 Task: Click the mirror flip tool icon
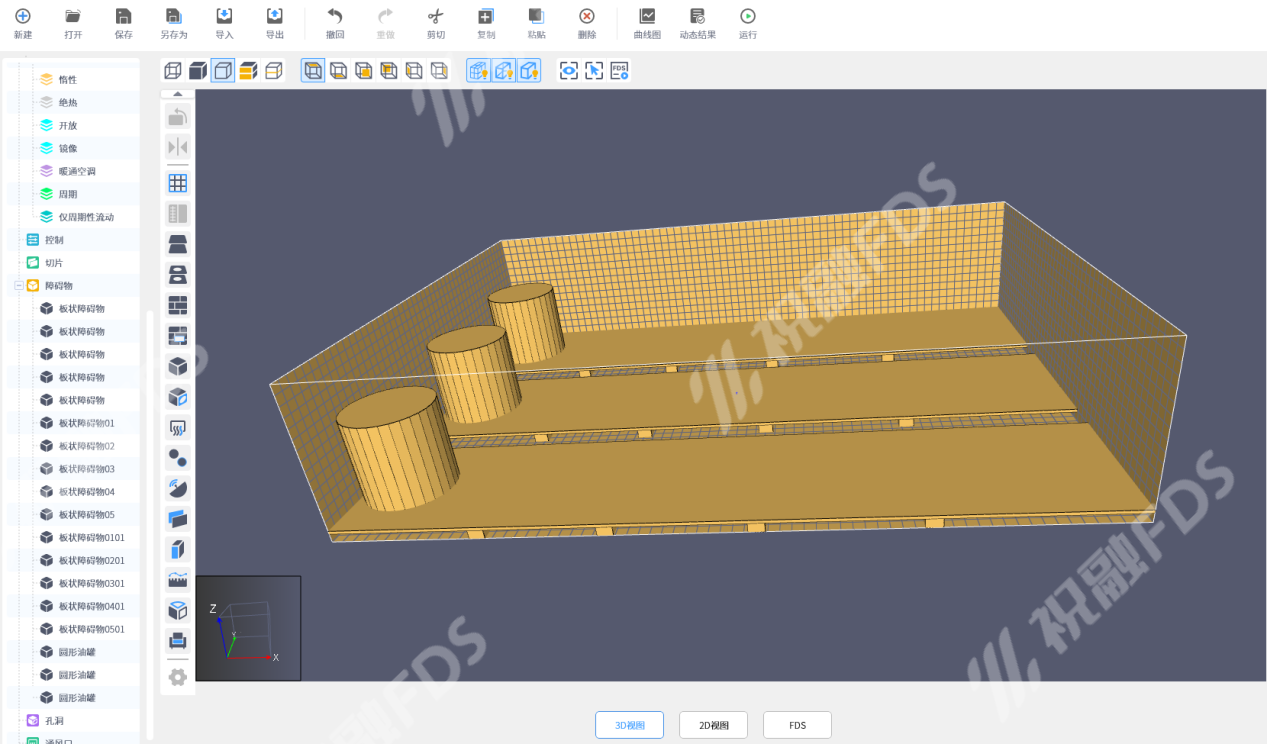[x=178, y=147]
